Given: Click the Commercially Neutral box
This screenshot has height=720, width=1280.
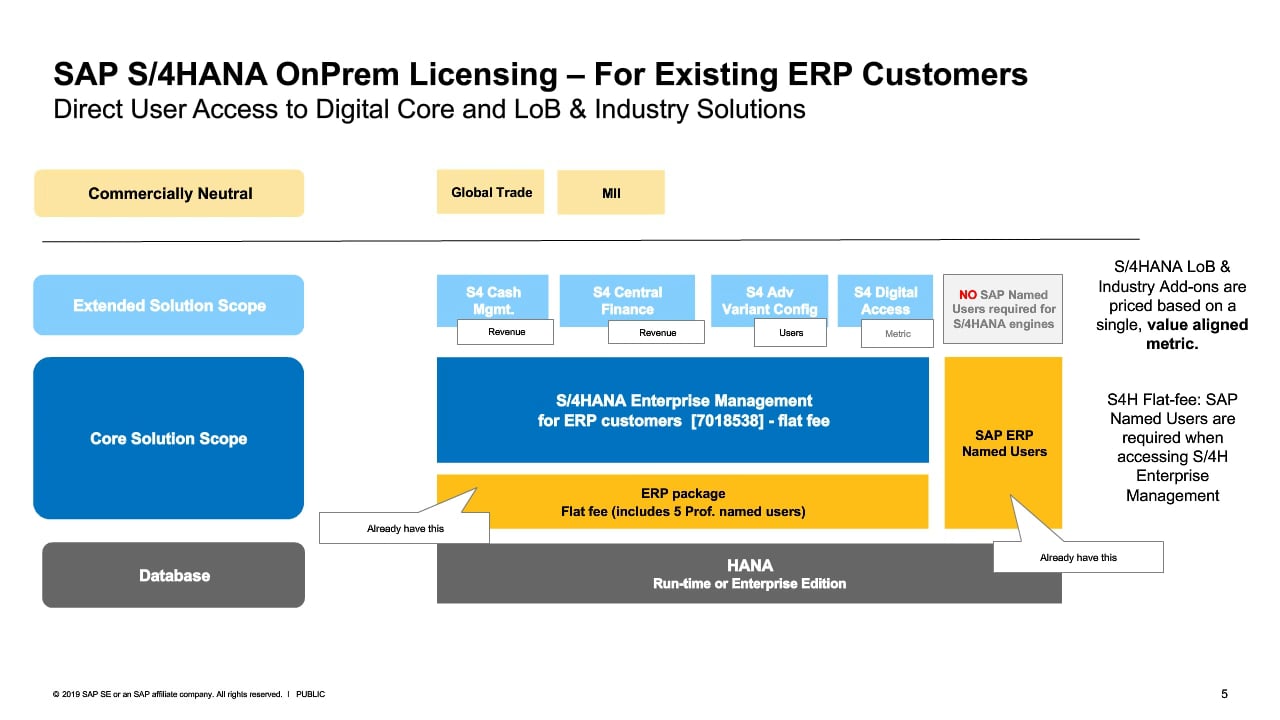Looking at the screenshot, I should tap(169, 193).
